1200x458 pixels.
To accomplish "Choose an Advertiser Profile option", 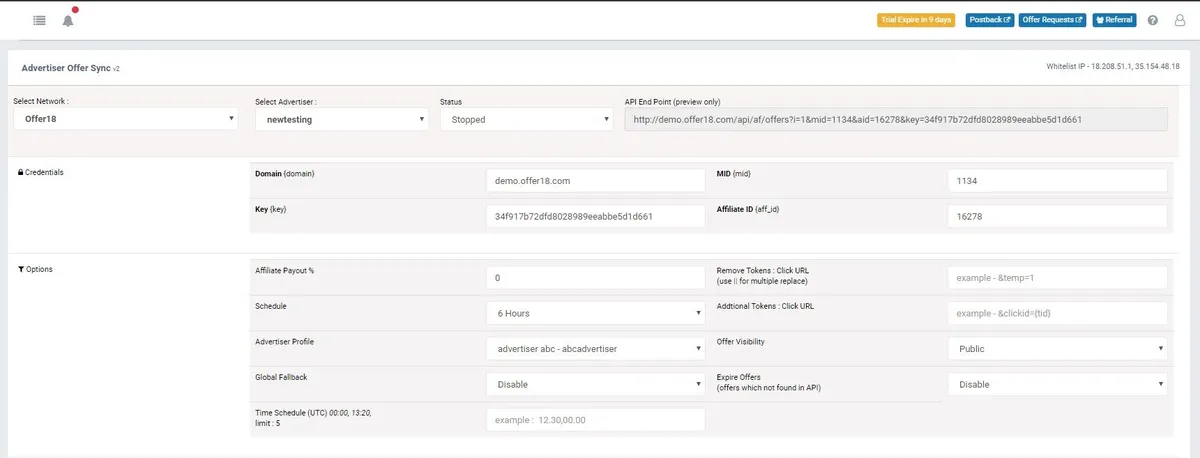I will tap(595, 349).
